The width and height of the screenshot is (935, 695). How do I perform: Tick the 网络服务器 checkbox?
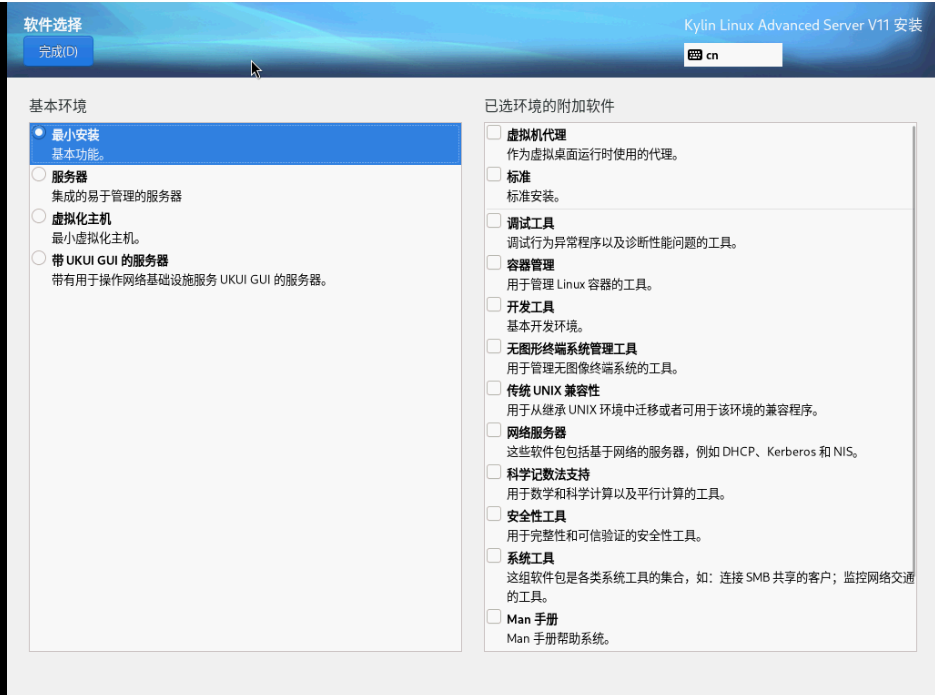494,431
